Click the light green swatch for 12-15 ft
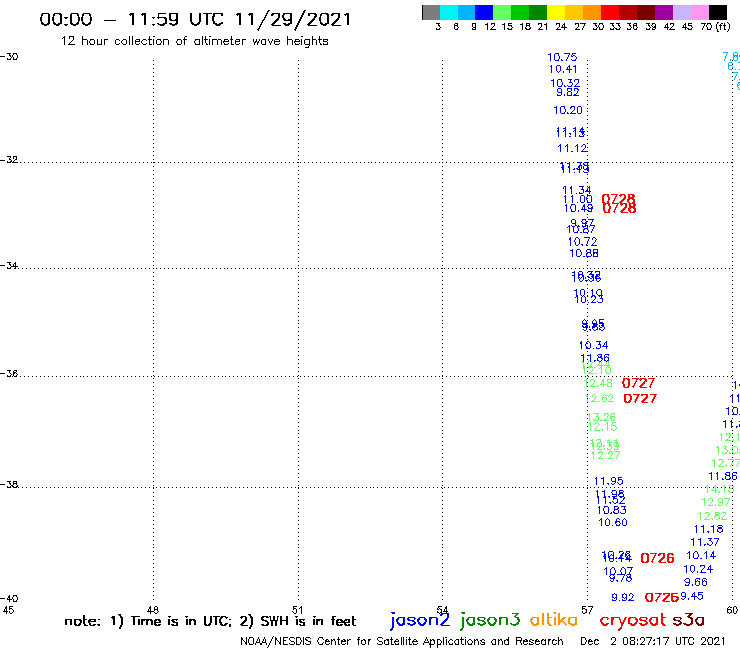The width and height of the screenshot is (740, 650). [x=502, y=12]
